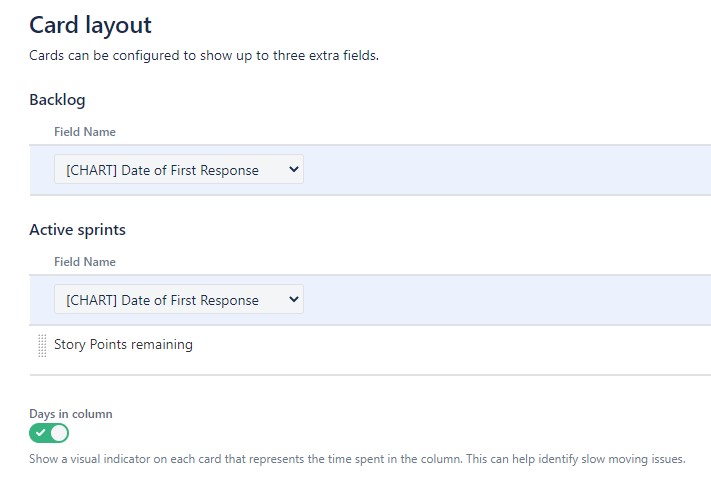
Task: Click the visual indicator help text
Action: [x=357, y=460]
